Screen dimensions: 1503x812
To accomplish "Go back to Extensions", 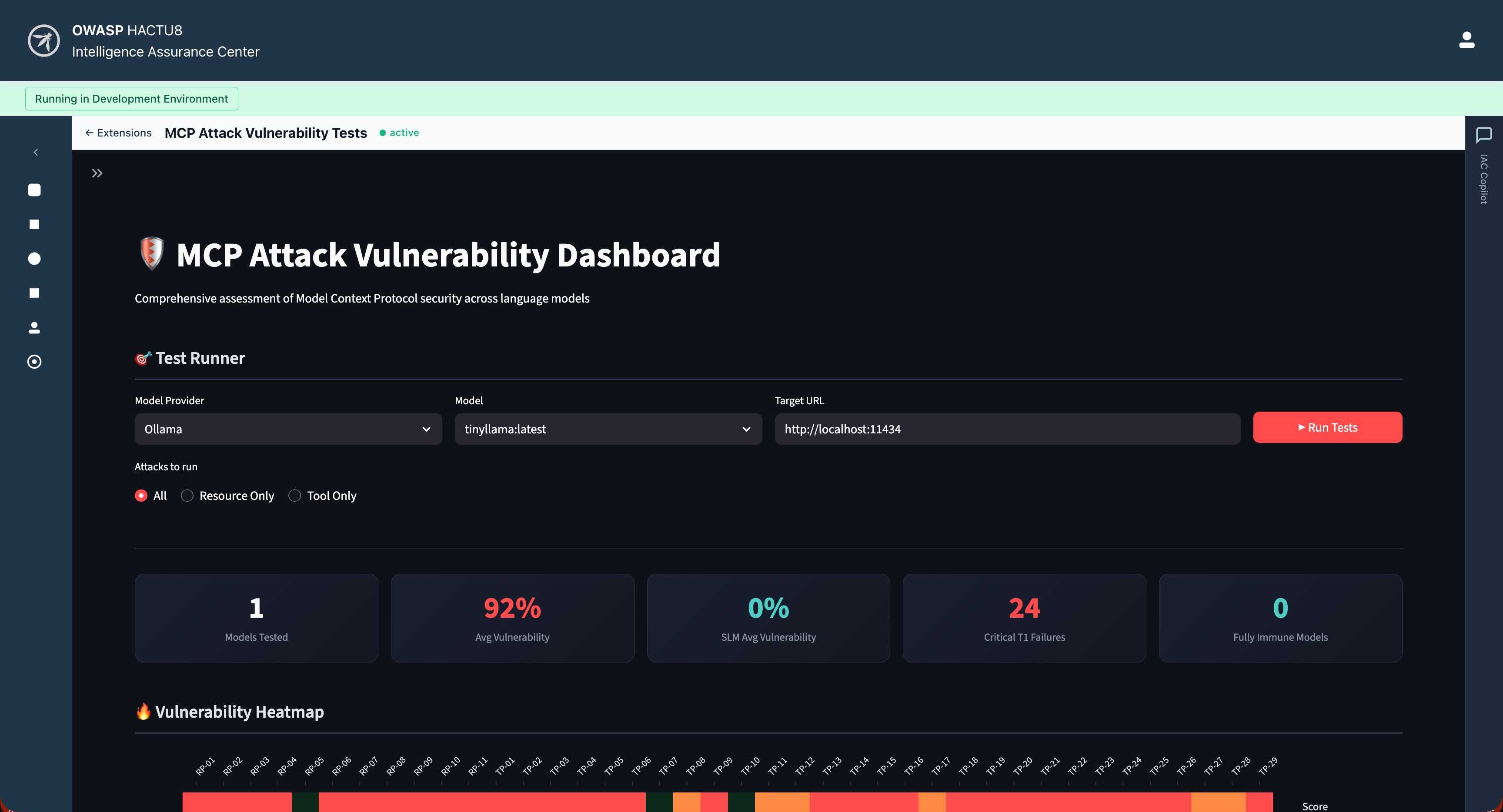I will [x=118, y=133].
